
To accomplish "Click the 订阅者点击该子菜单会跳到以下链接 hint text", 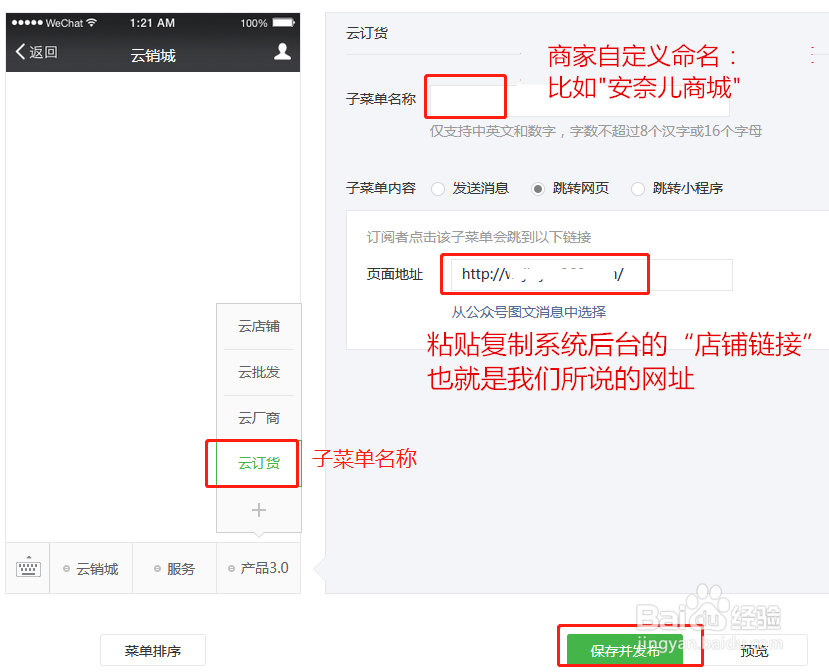I will (x=478, y=237).
